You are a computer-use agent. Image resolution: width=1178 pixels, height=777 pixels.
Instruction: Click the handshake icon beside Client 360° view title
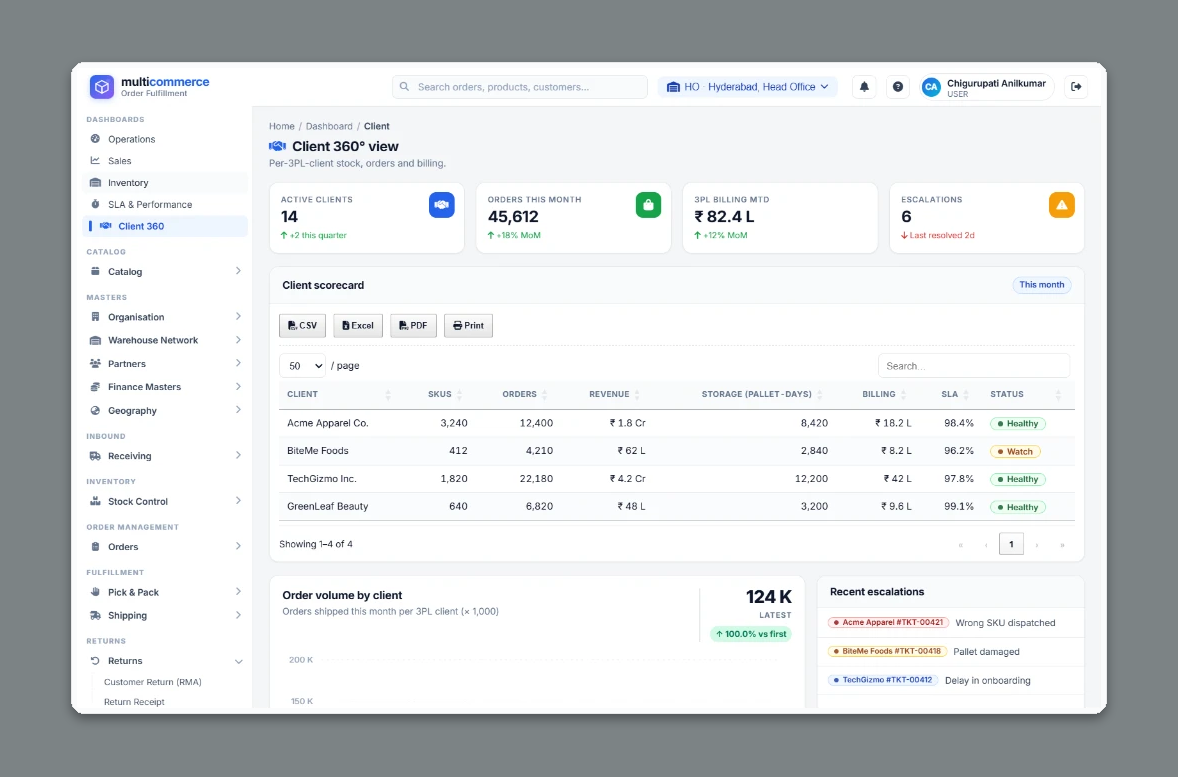tap(277, 147)
